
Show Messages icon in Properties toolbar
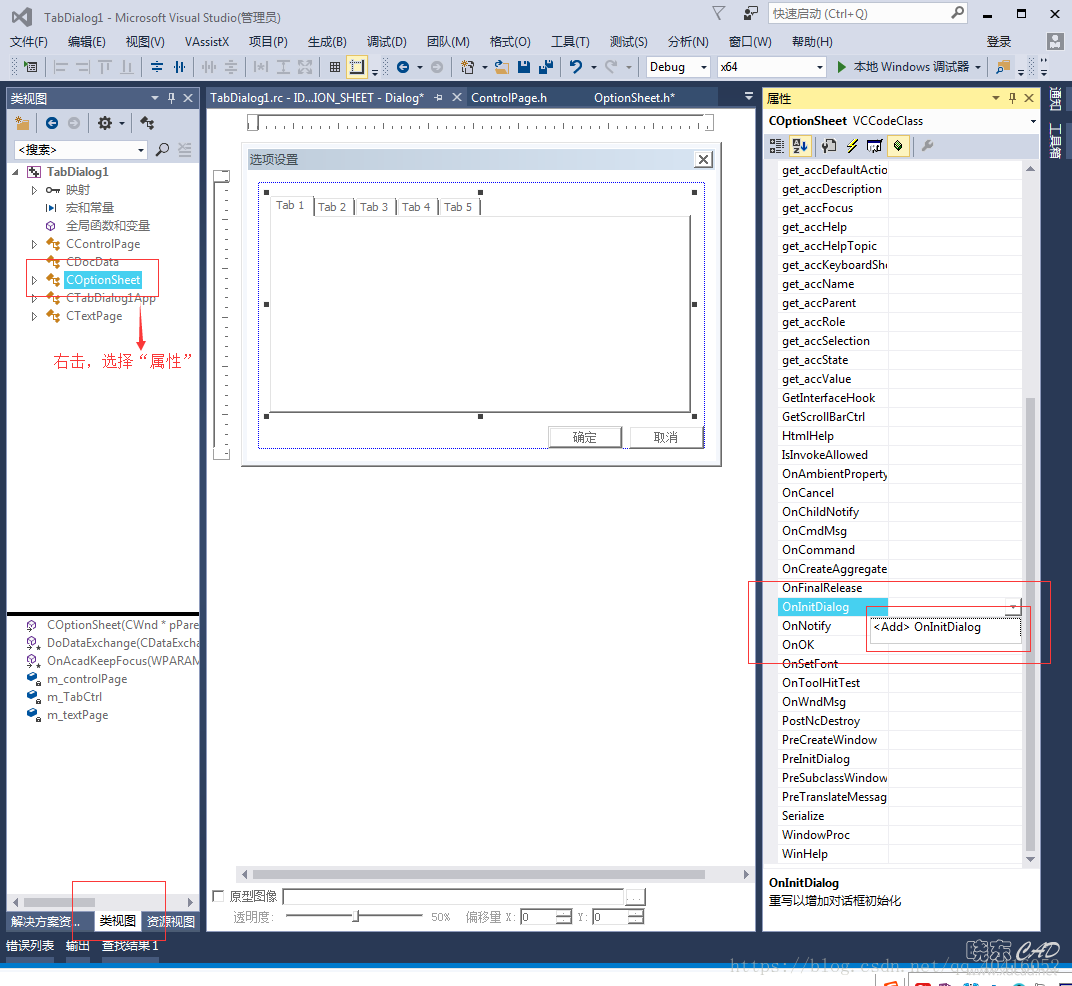click(874, 146)
